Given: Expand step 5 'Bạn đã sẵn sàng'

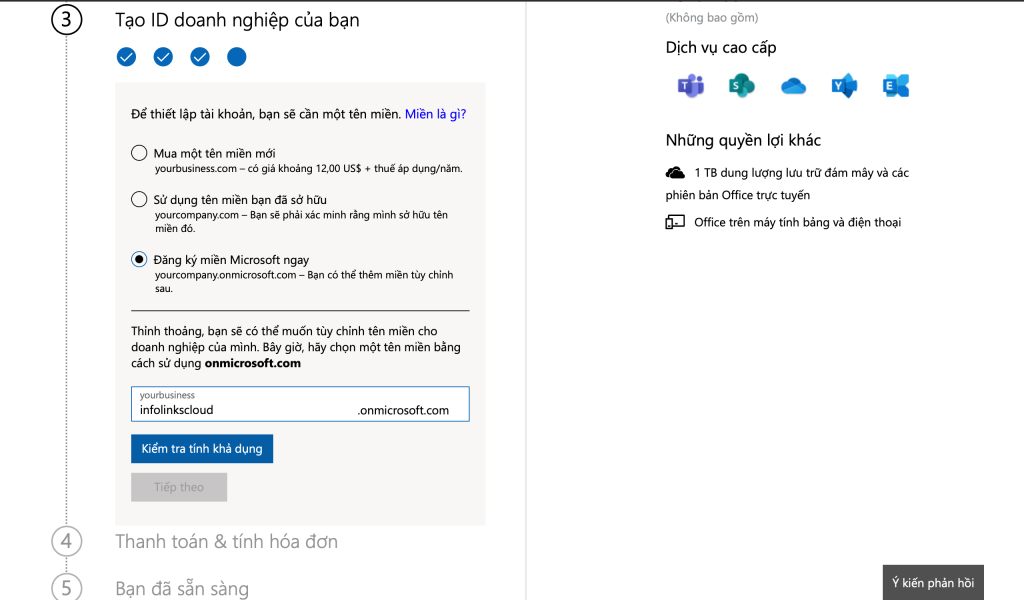Looking at the screenshot, I should pos(182,588).
